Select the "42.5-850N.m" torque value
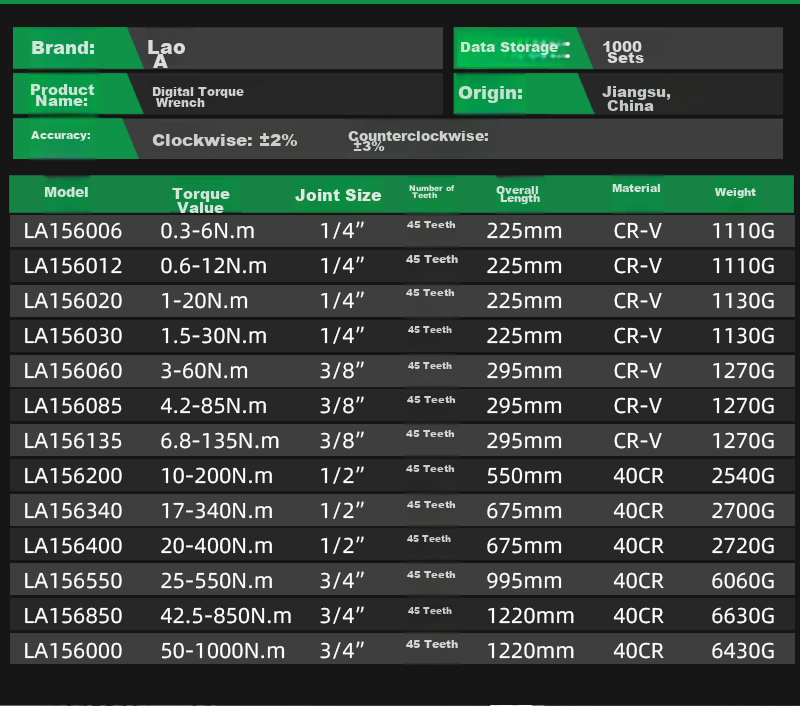This screenshot has width=800, height=706. (226, 616)
